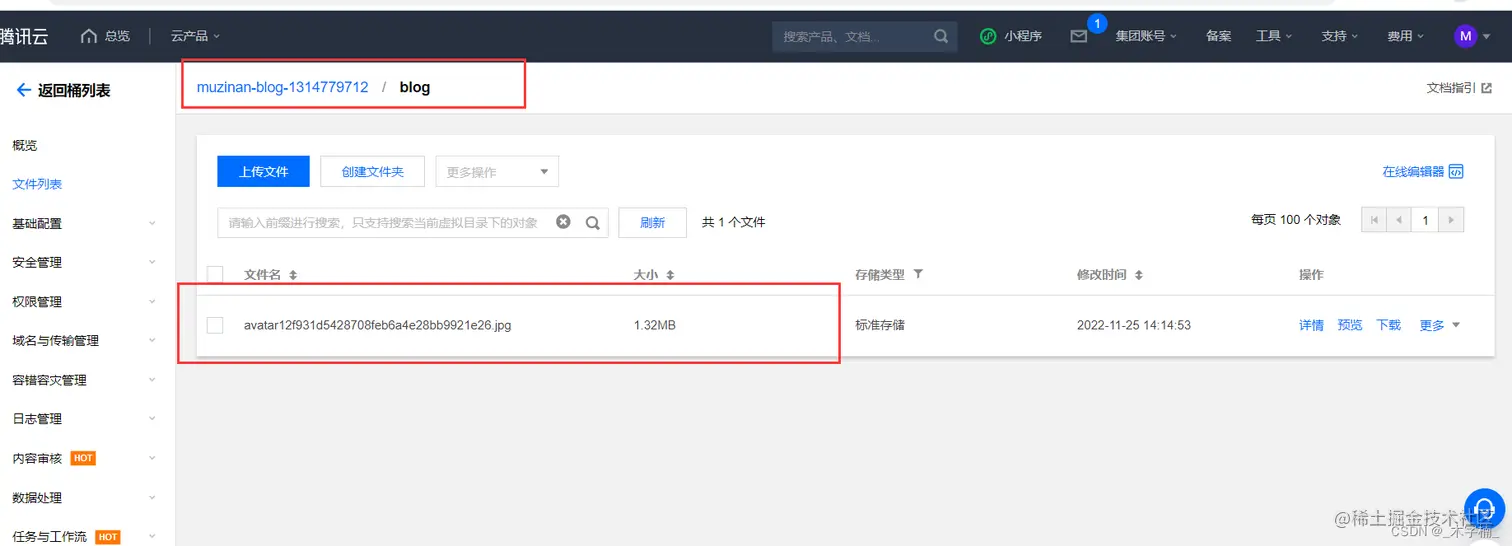Click 总览 in the top navigation
The image size is (1512, 546).
coord(117,36)
